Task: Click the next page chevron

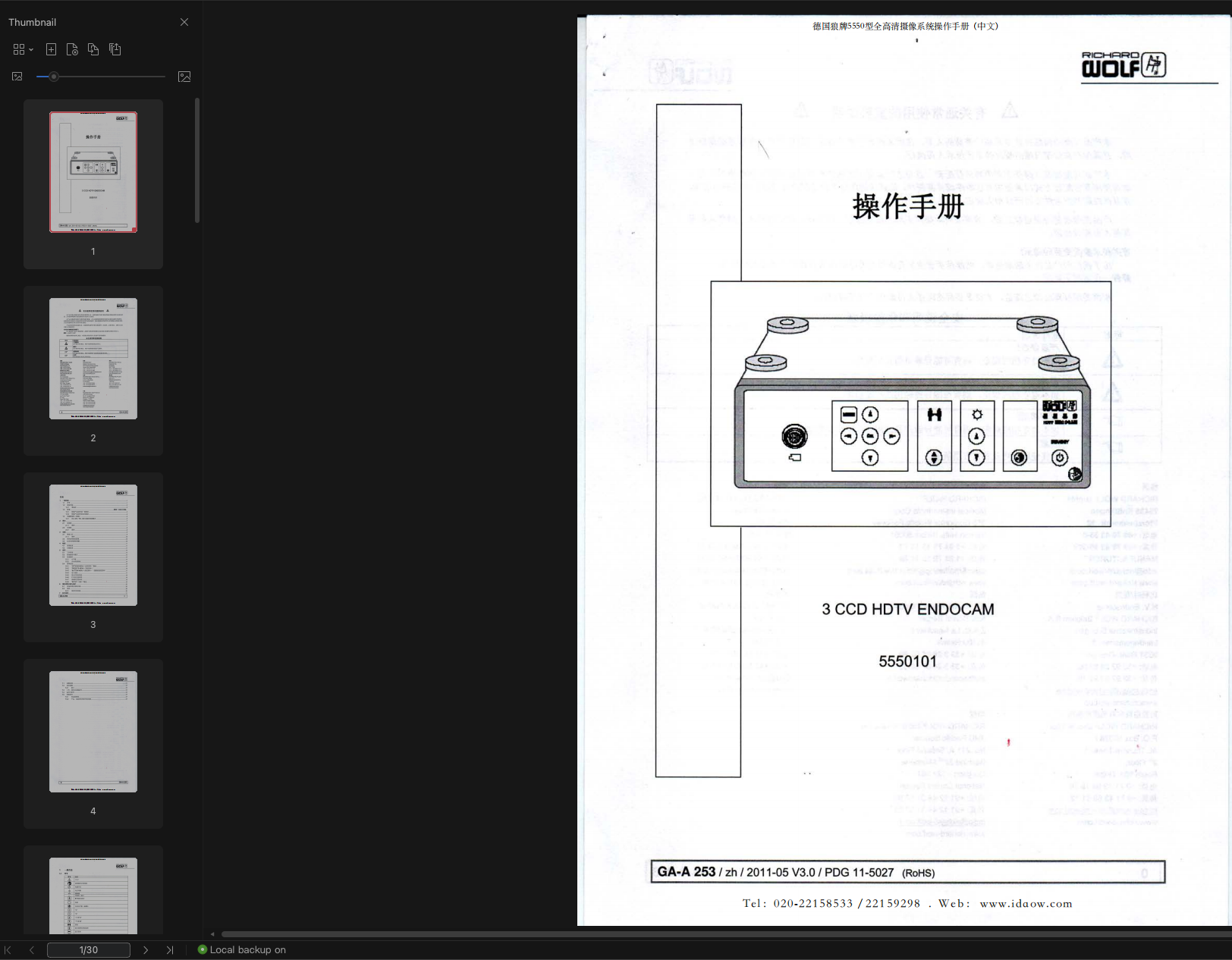Action: click(146, 949)
